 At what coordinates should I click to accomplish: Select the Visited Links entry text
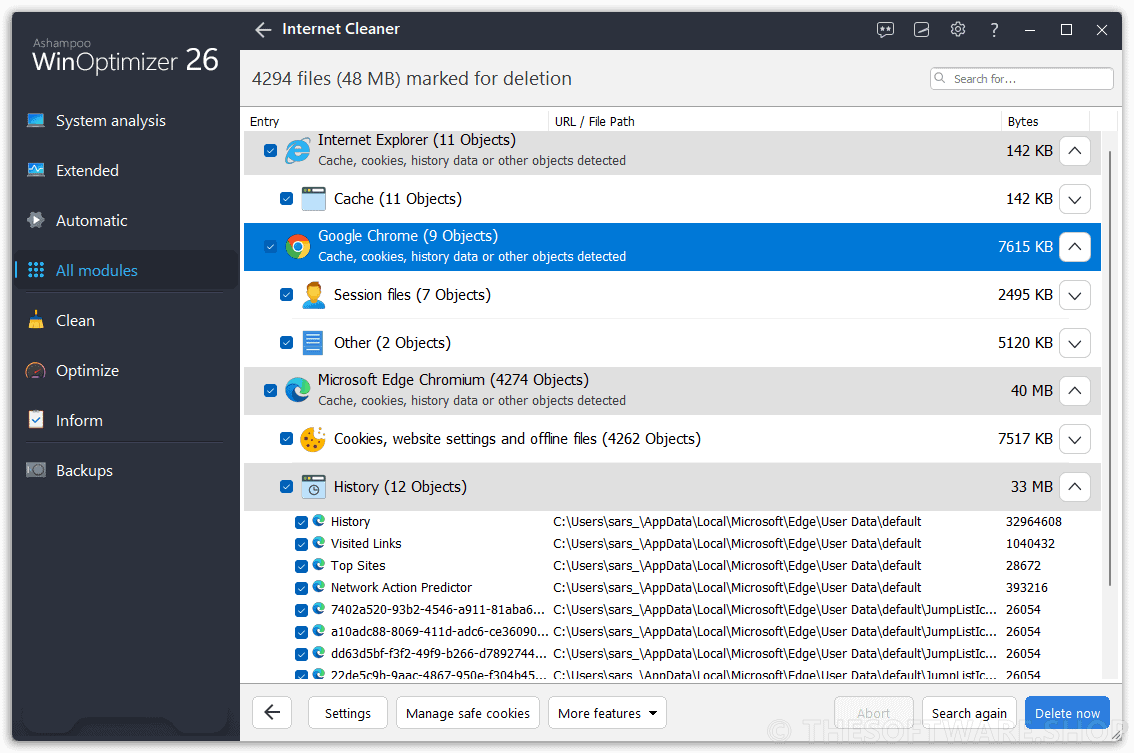(x=366, y=543)
